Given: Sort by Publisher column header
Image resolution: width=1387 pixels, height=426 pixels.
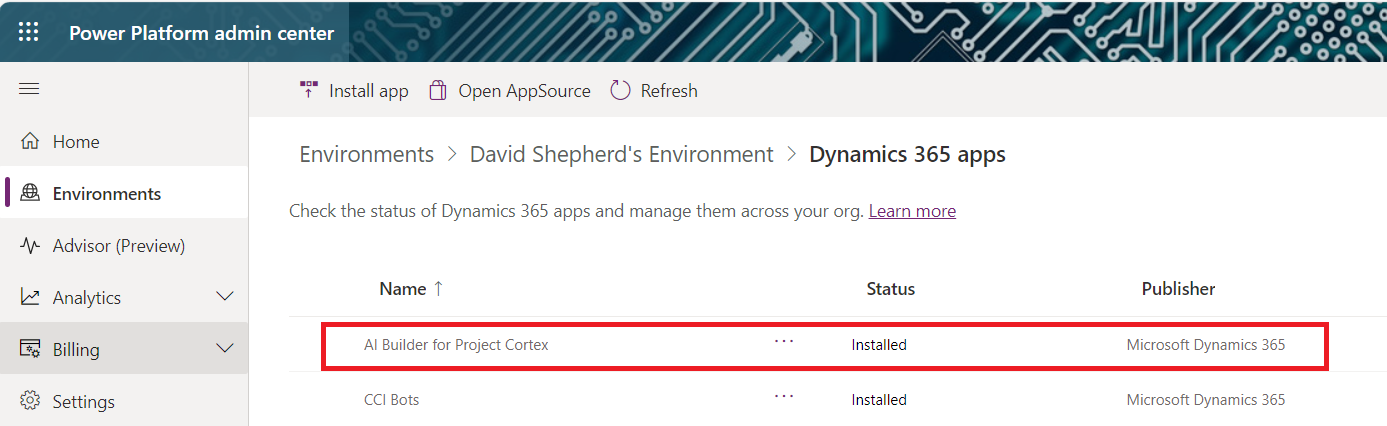Looking at the screenshot, I should pyautogui.click(x=1179, y=289).
